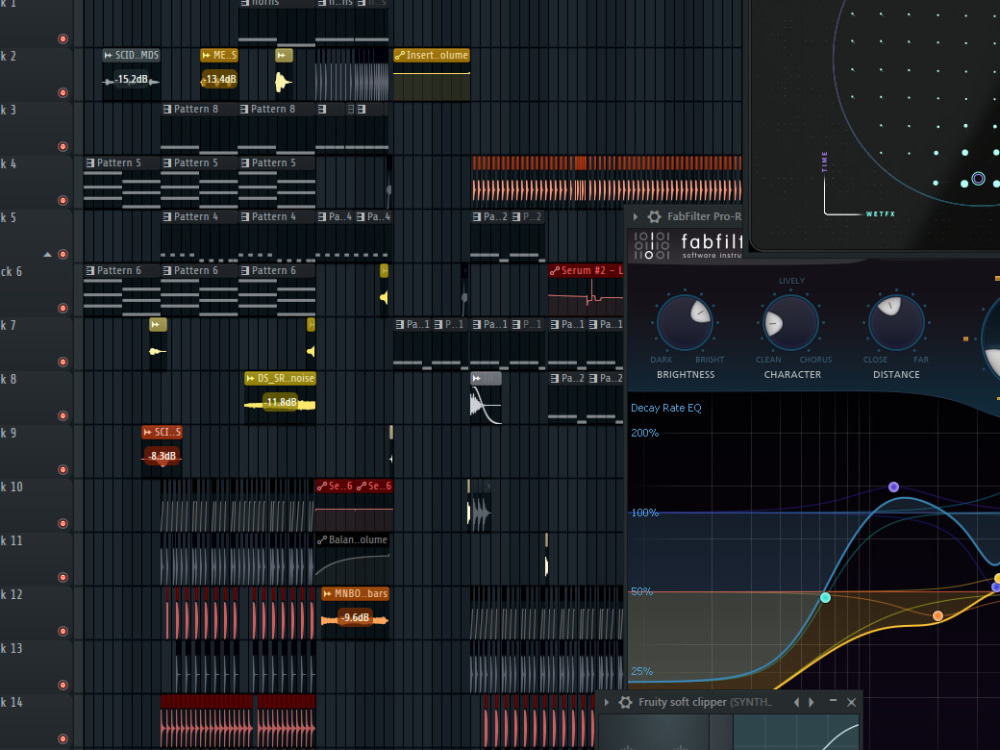The width and height of the screenshot is (1000, 750).
Task: Select next preset arrow in Fruity soft clipper
Action: tap(811, 702)
